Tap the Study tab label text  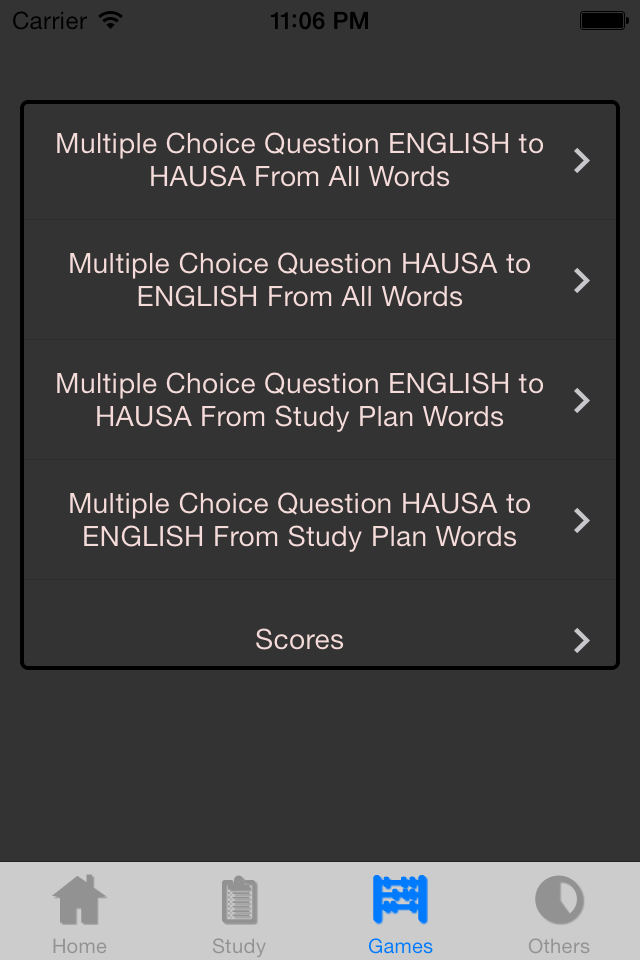click(239, 946)
